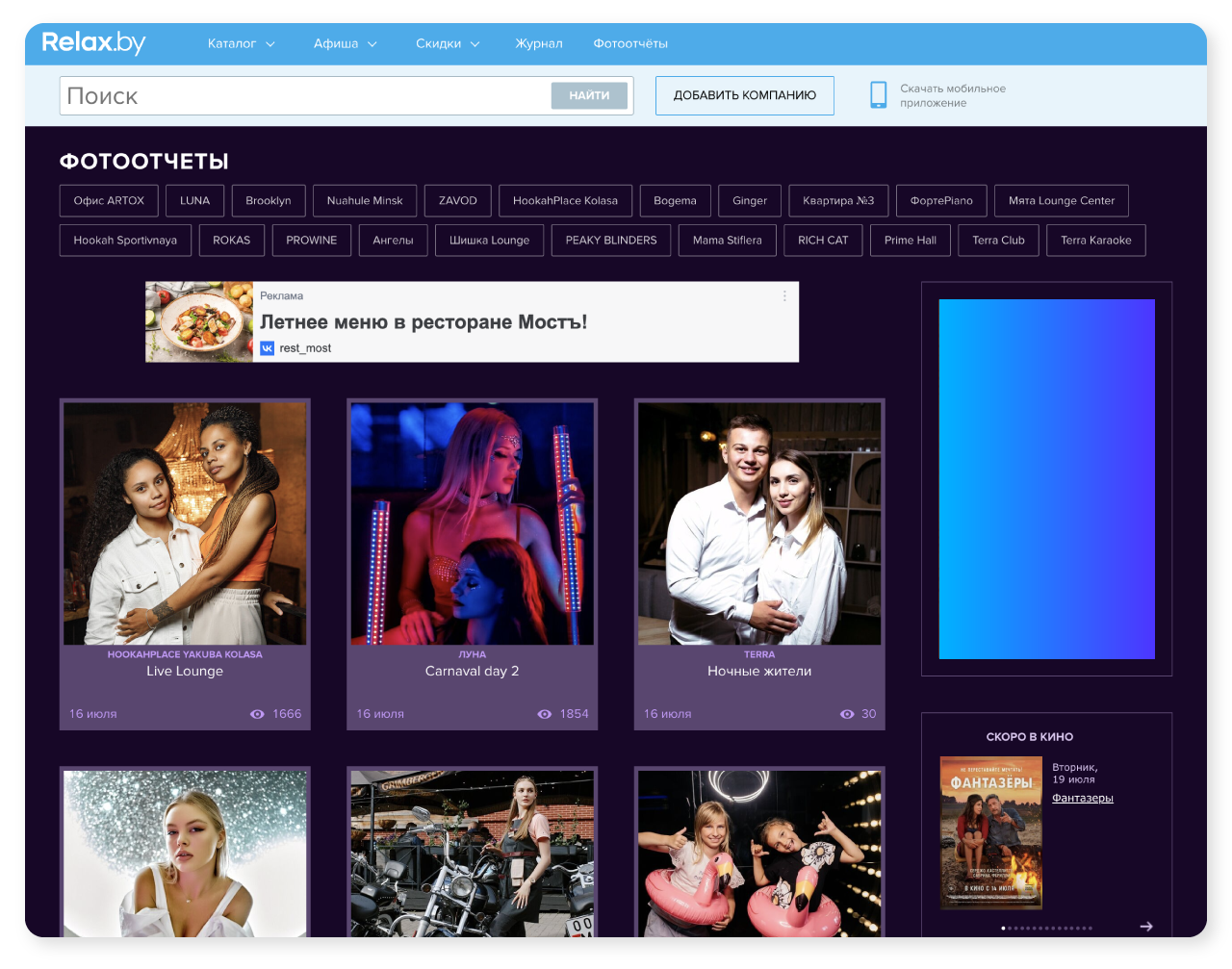Select the Nuahule Minsk tag

click(365, 200)
